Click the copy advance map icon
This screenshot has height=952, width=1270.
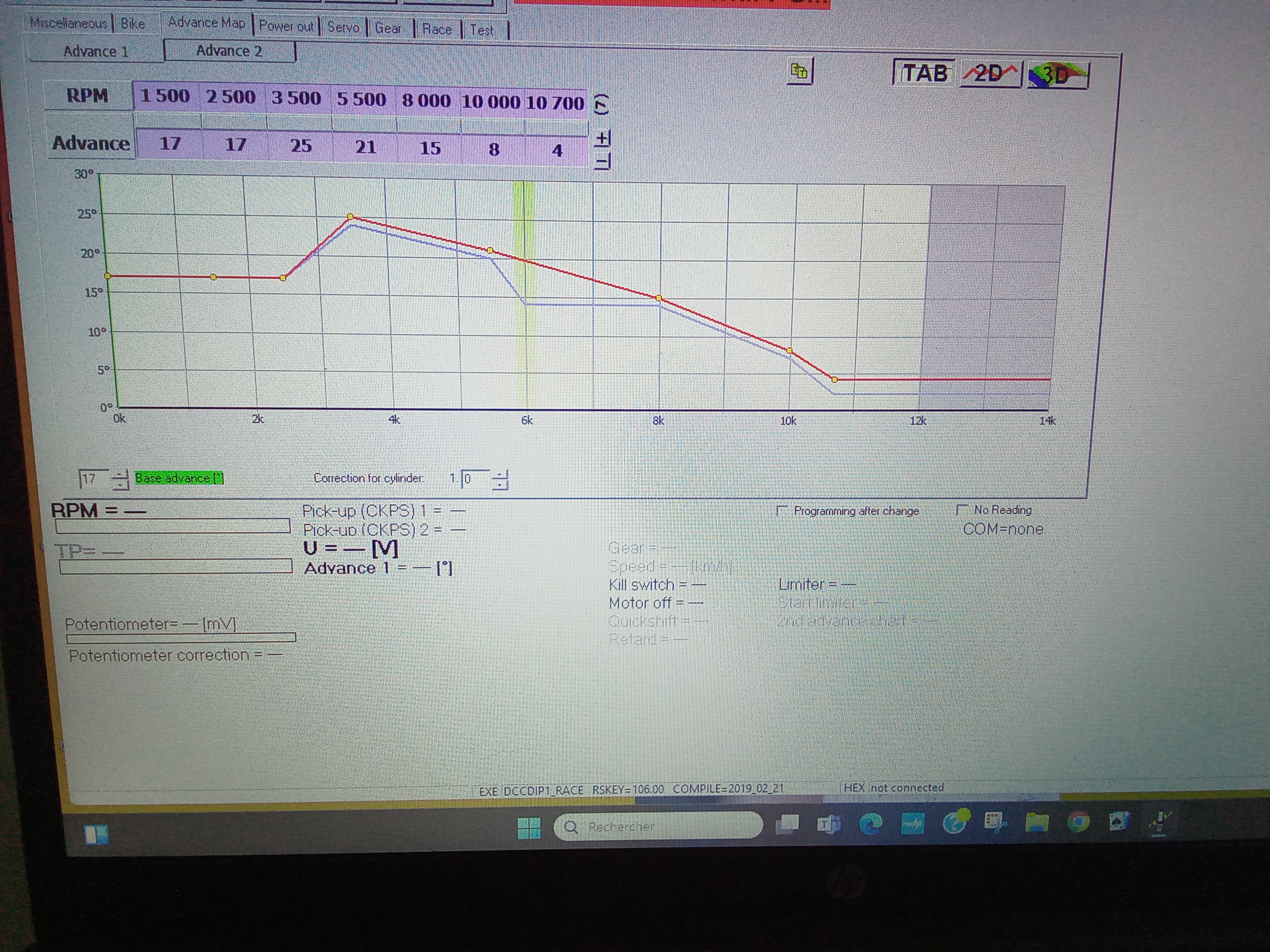[800, 71]
